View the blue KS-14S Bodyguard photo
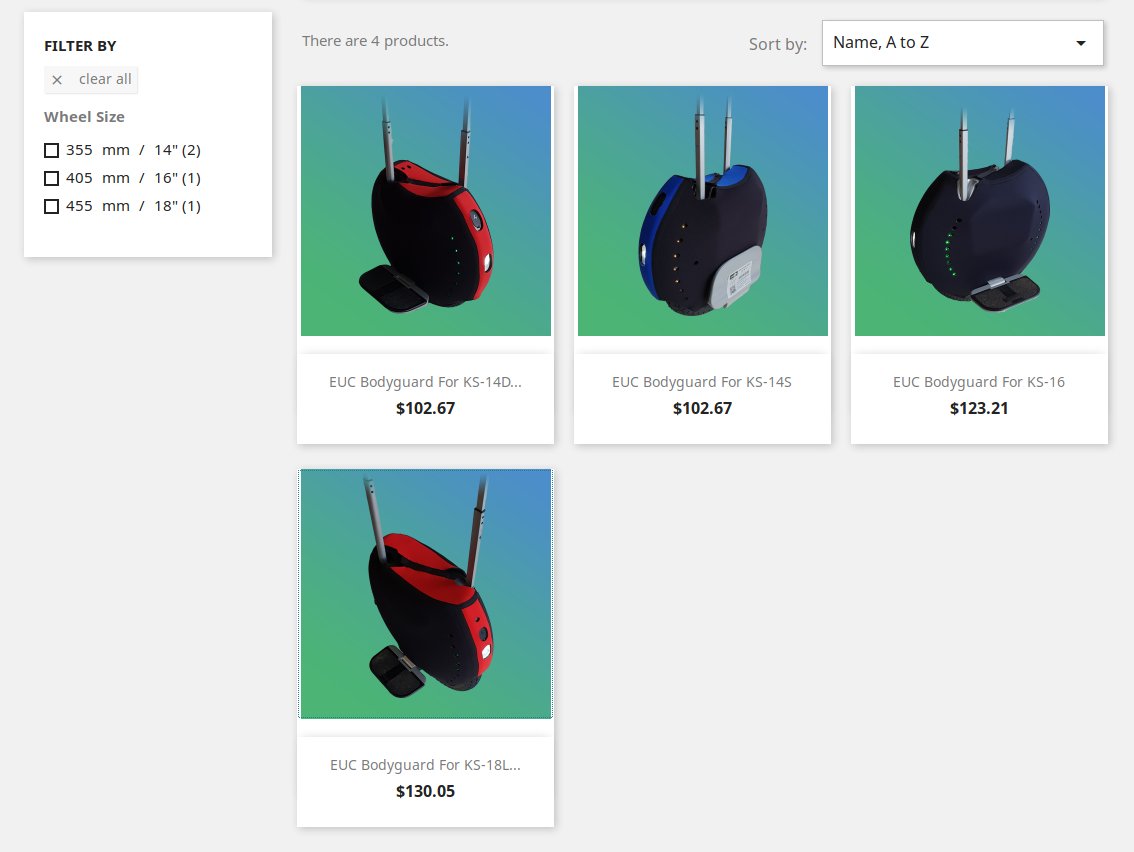Viewport: 1134px width, 852px height. 703,210
